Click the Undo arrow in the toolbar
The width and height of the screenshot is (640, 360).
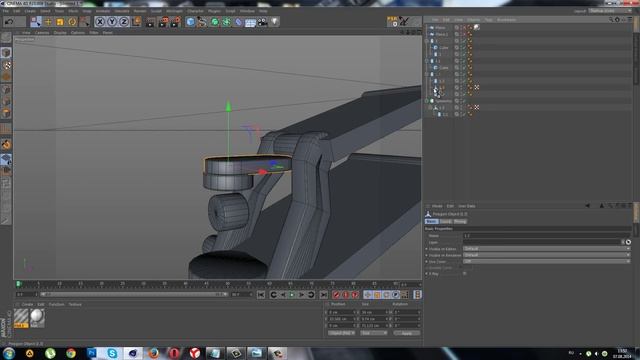point(9,22)
